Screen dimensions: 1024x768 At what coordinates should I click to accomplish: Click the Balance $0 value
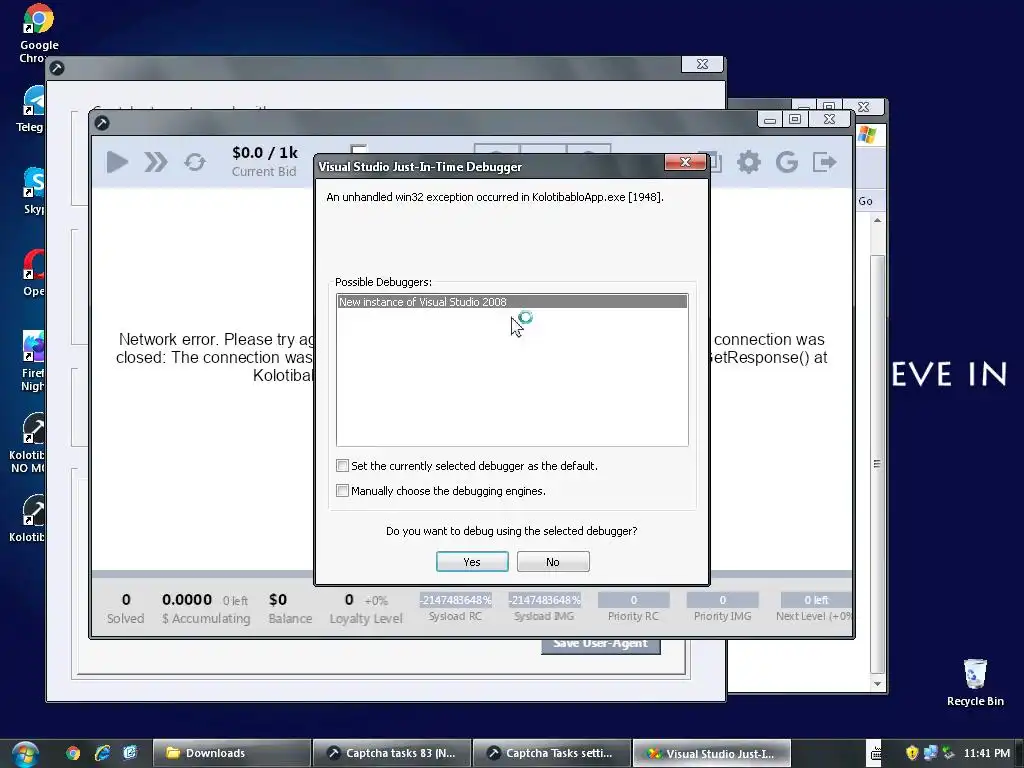click(x=290, y=608)
